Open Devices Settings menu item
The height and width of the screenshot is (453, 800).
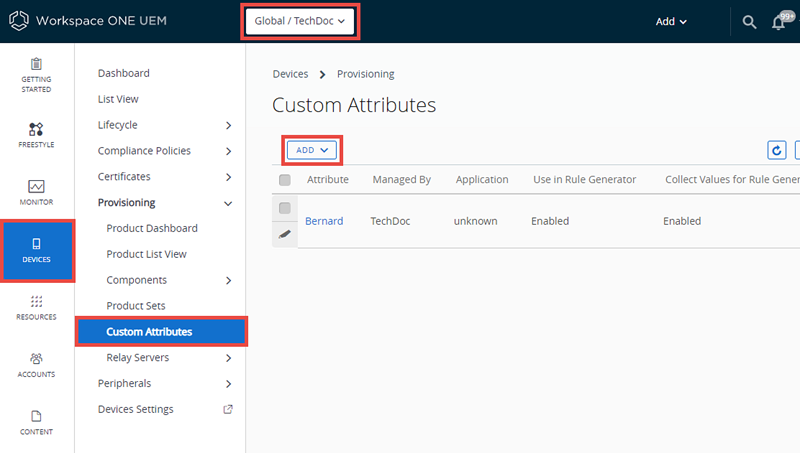(x=135, y=409)
